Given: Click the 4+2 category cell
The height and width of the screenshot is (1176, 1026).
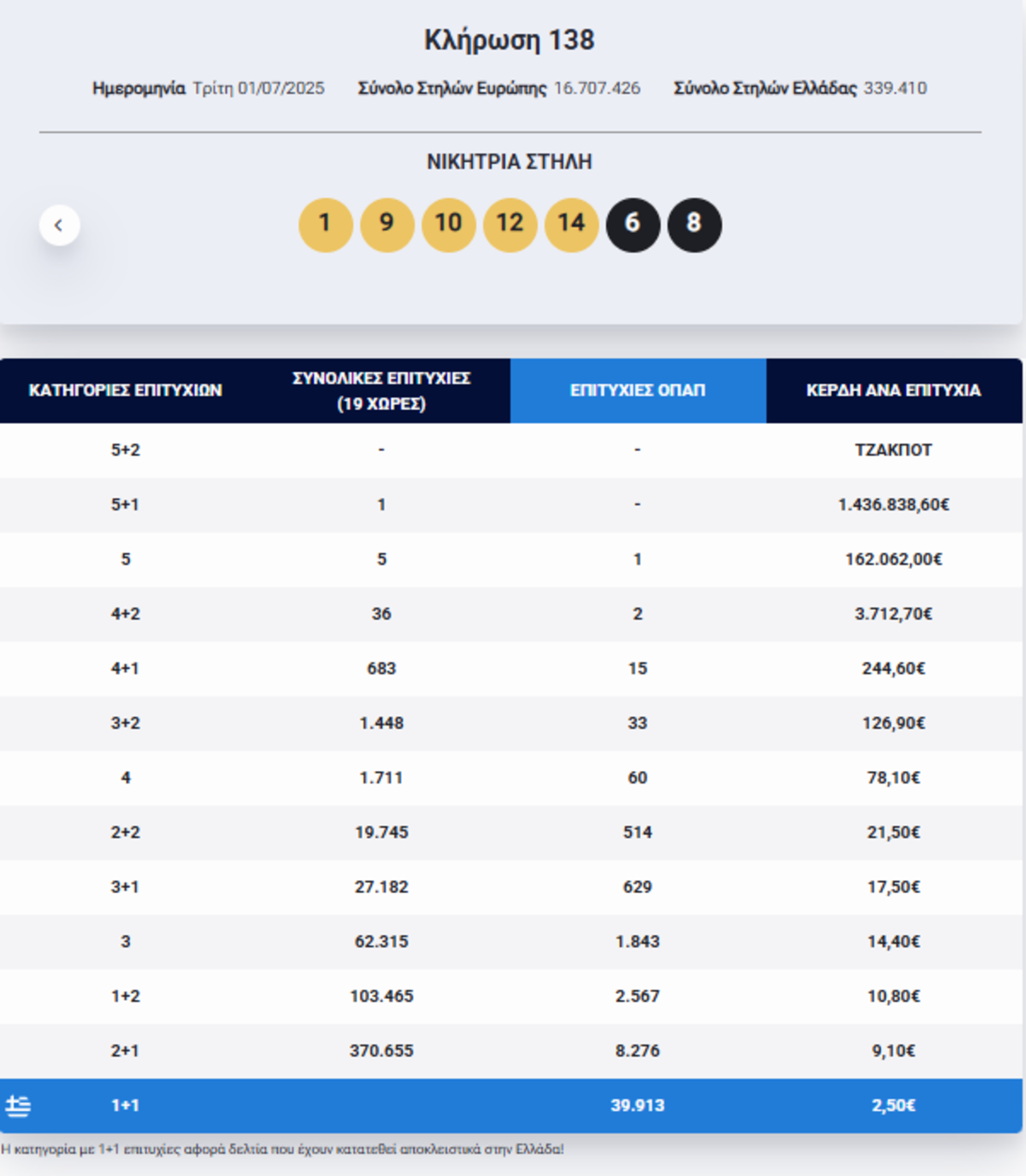Looking at the screenshot, I should click(x=126, y=614).
